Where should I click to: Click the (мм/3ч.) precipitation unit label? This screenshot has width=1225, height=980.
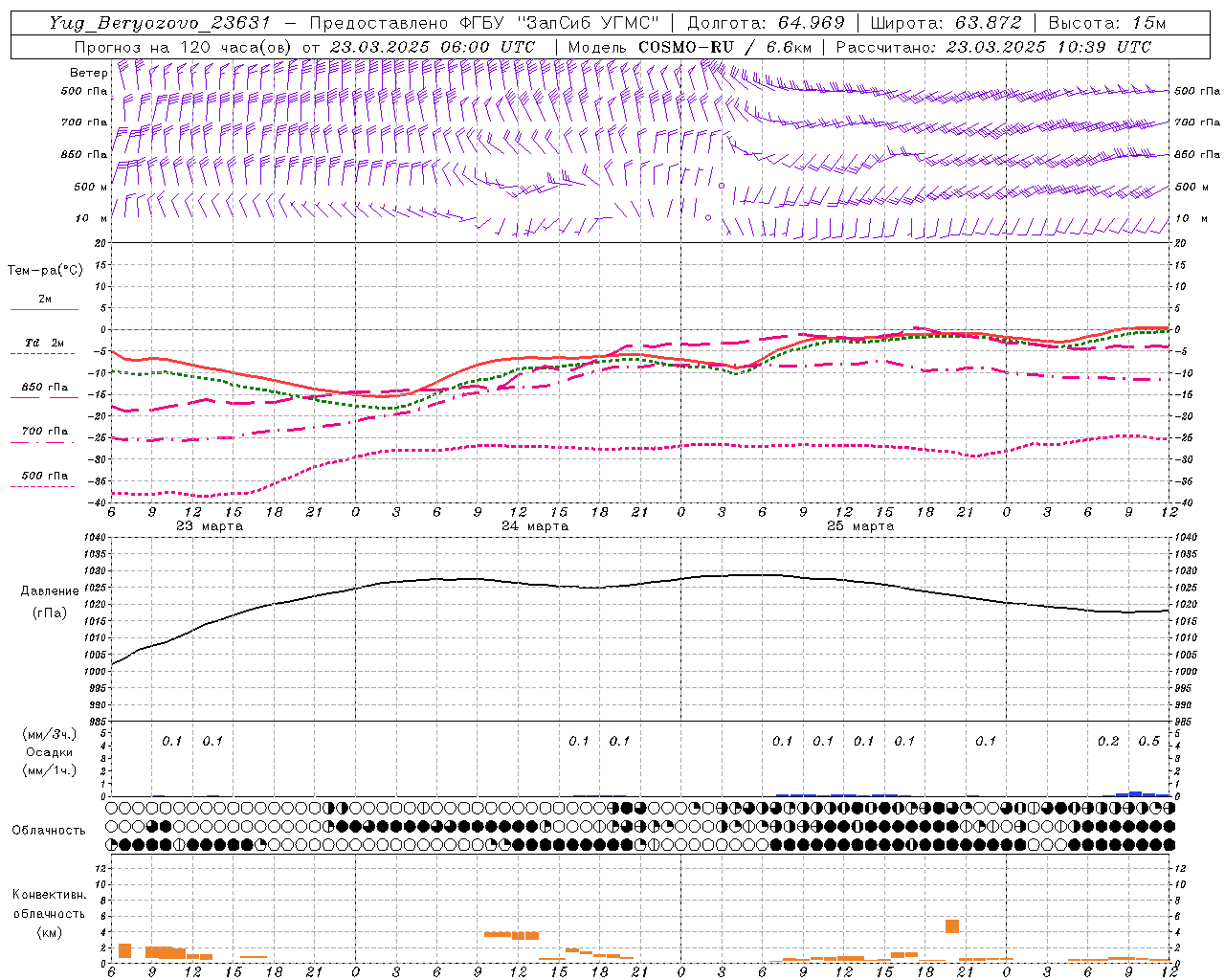coord(50,734)
